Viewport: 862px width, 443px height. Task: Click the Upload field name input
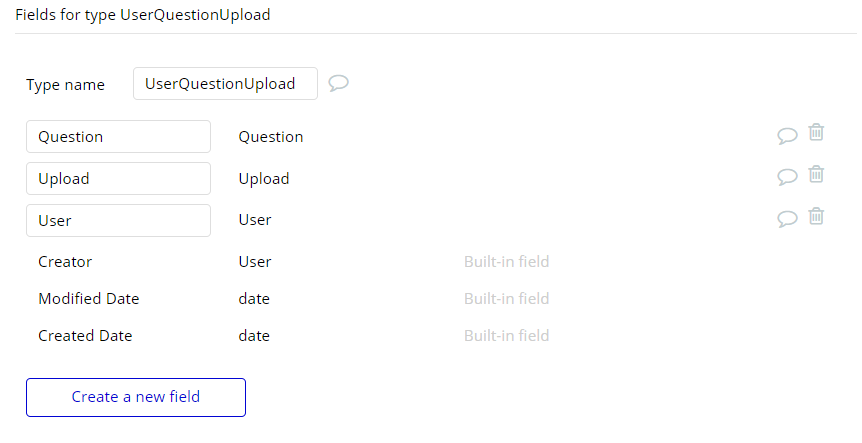pos(118,179)
